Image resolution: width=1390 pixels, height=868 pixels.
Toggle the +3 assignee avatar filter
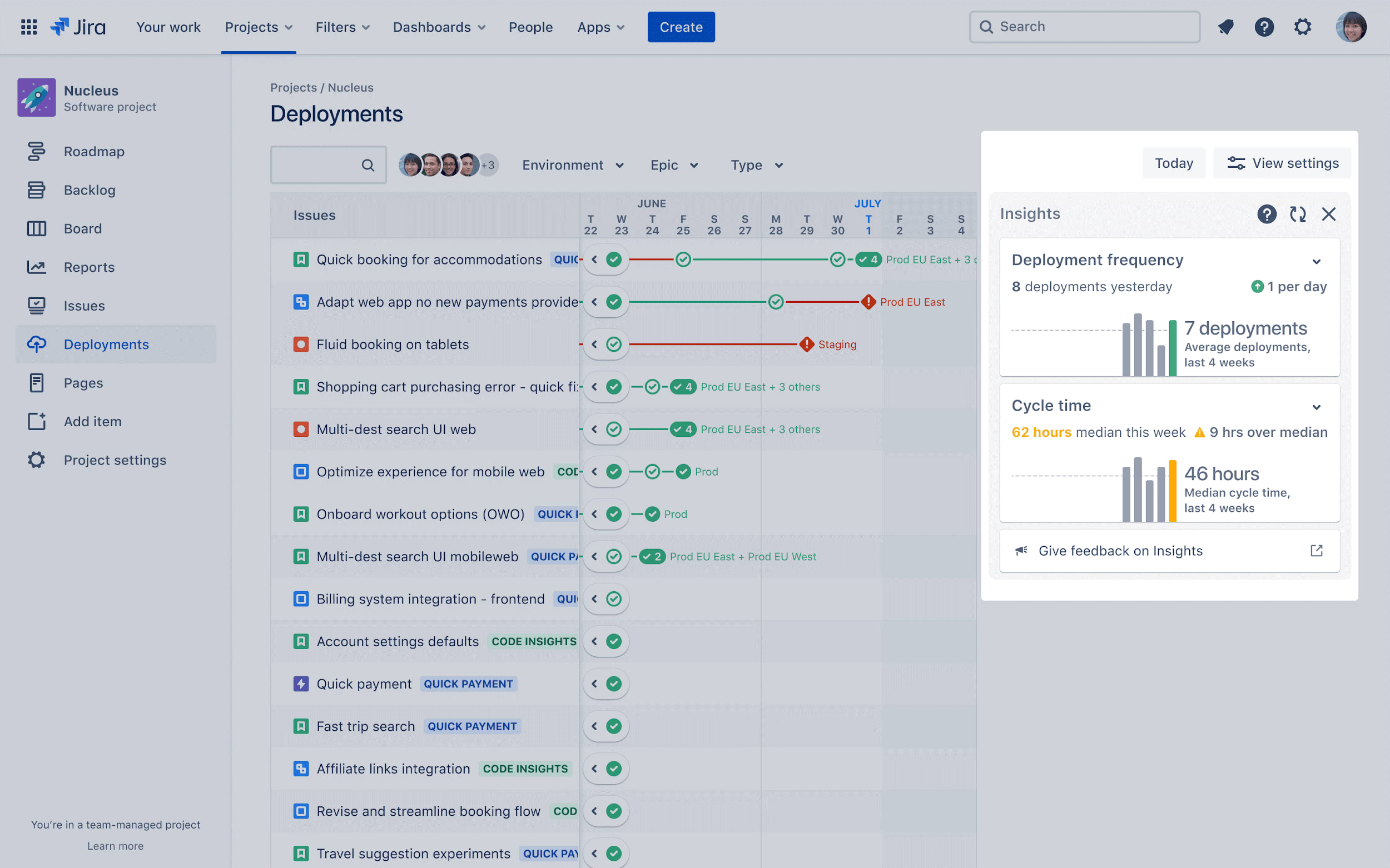tap(488, 166)
